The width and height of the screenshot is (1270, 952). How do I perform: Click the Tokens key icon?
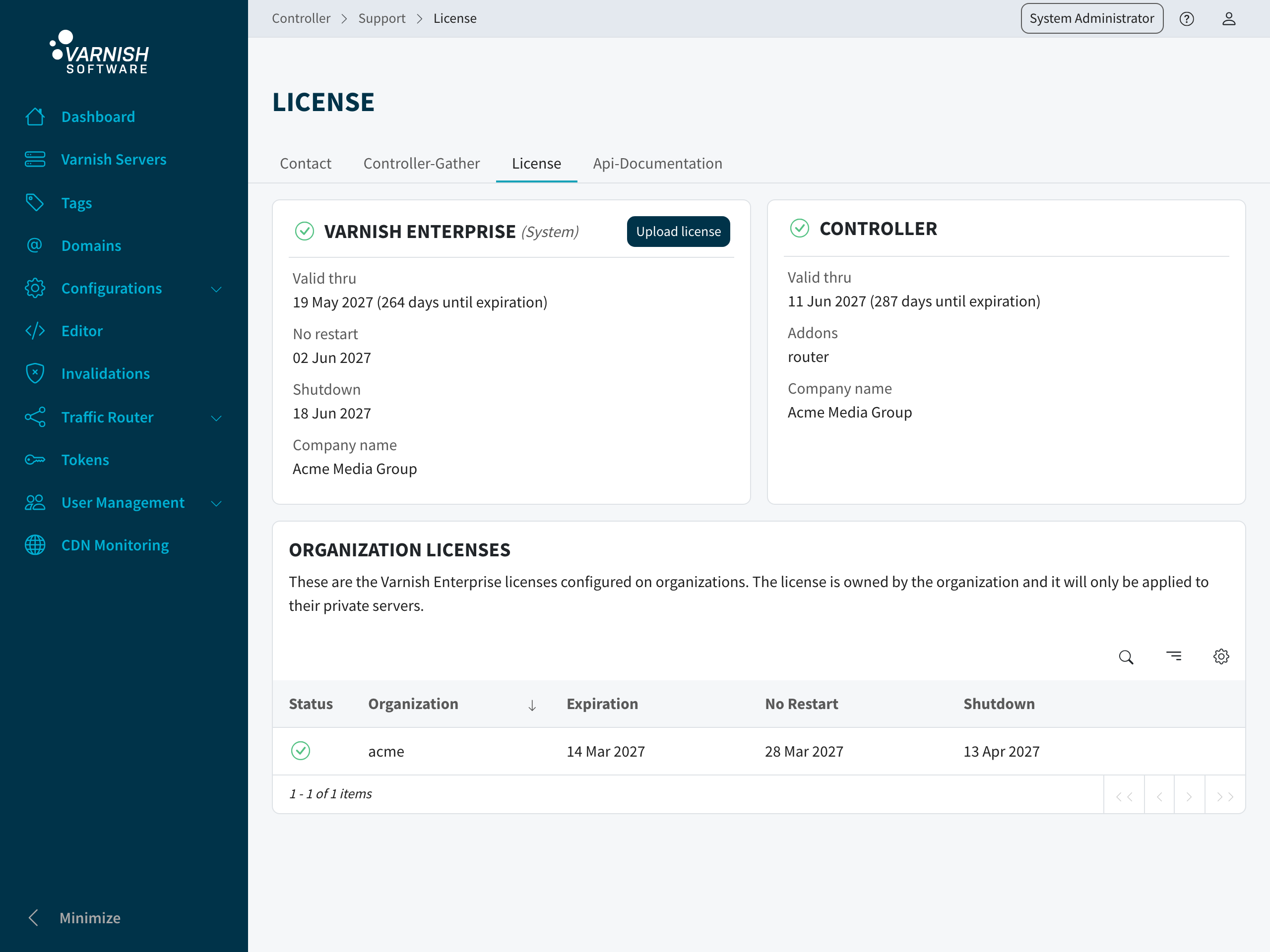(35, 460)
